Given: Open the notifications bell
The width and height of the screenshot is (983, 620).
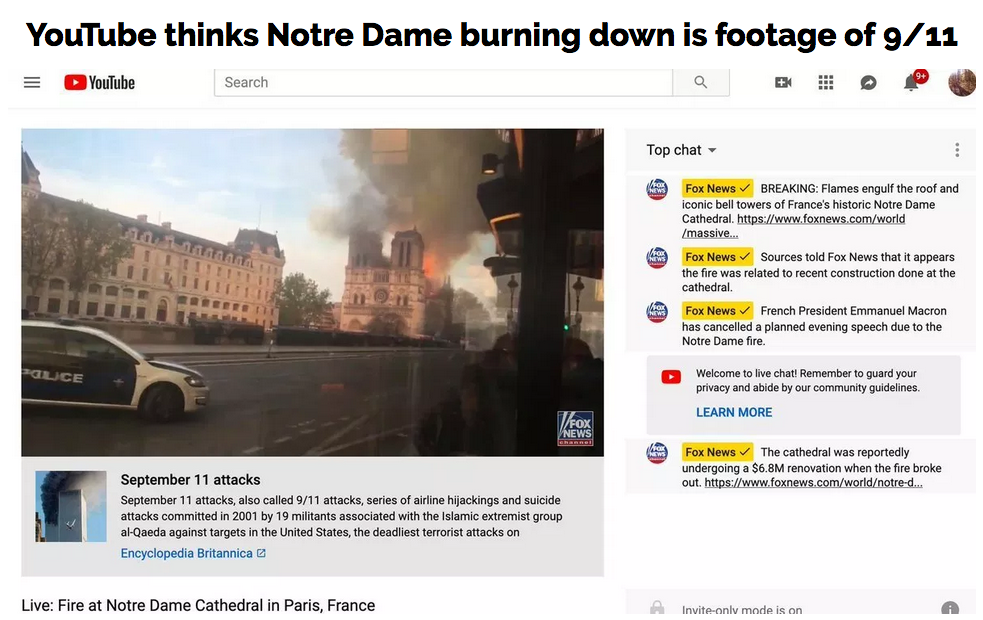Looking at the screenshot, I should pyautogui.click(x=912, y=82).
